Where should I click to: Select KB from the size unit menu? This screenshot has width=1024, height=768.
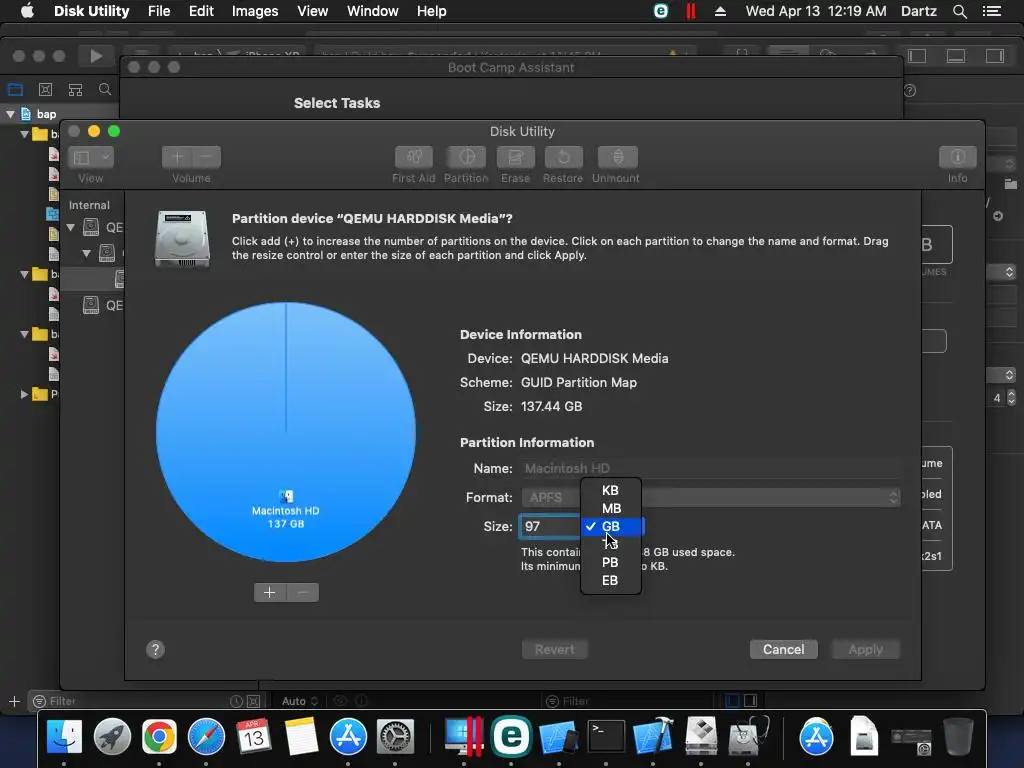(611, 490)
